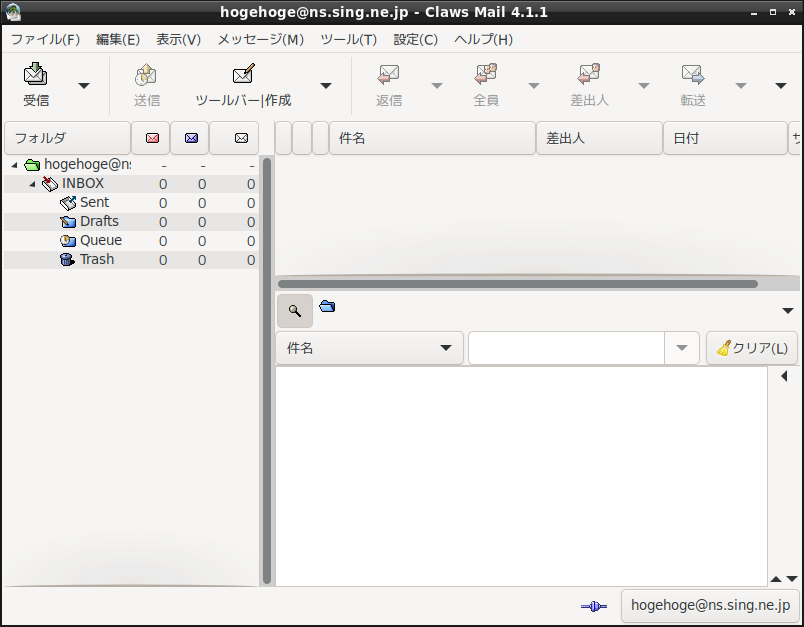The width and height of the screenshot is (804, 627).
Task: Select the Drafts folder row
Action: pyautogui.click(x=131, y=222)
